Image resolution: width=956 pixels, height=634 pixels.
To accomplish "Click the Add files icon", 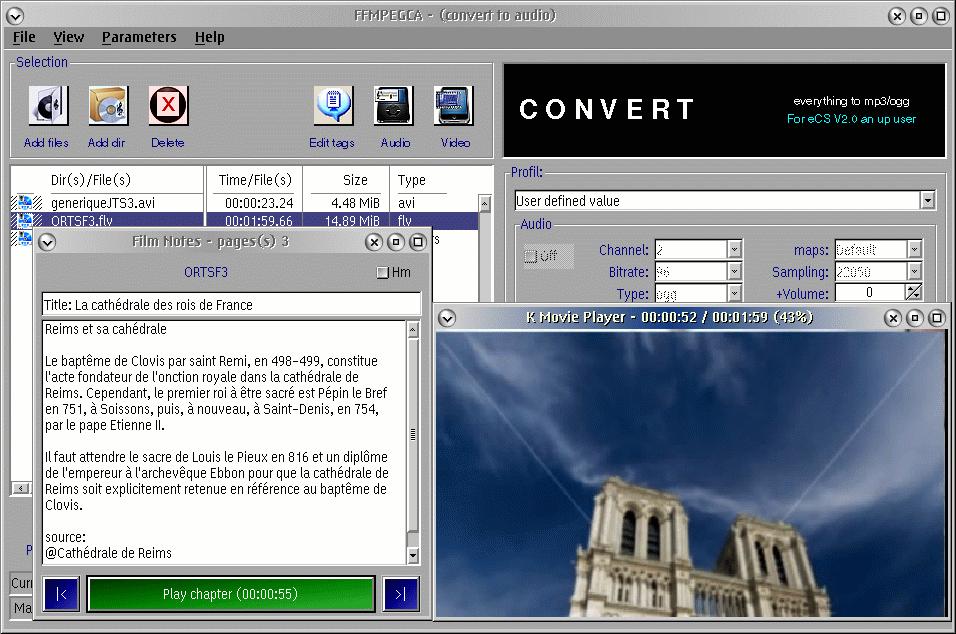I will (x=47, y=106).
